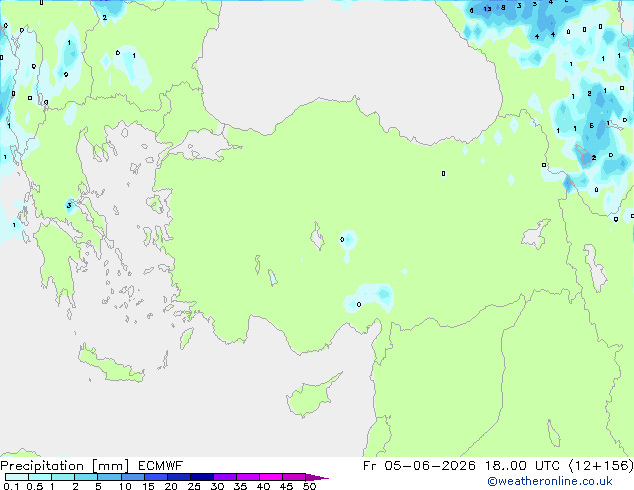Click the 30–35 mm purple legend box
This screenshot has width=634, height=490.
224,477
